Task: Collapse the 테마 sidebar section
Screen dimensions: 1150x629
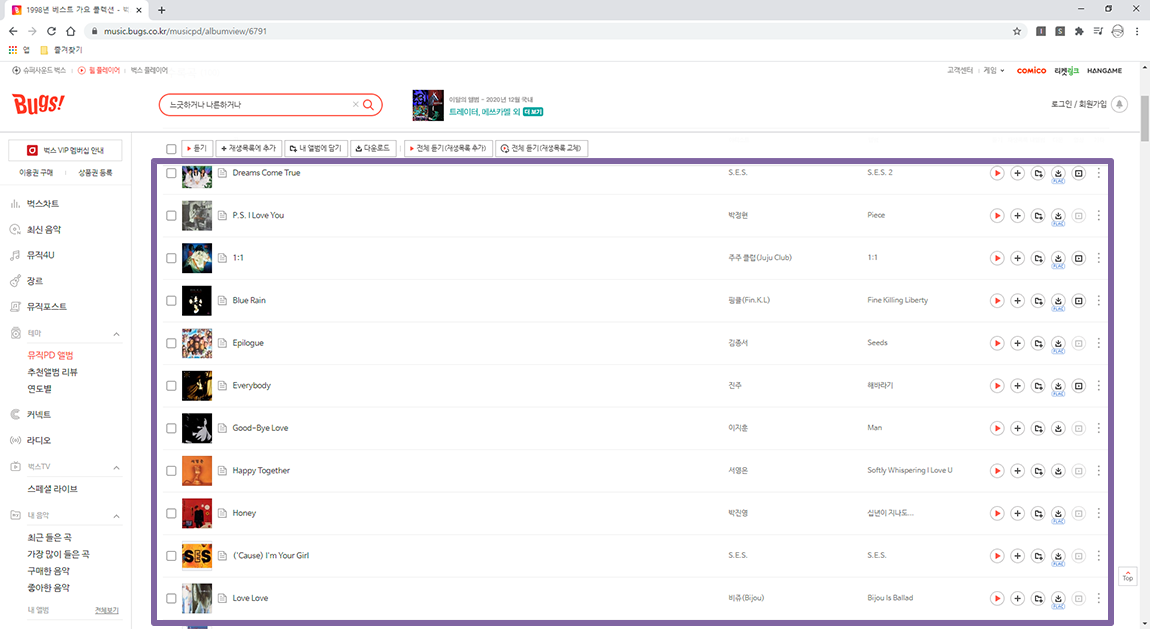Action: [x=116, y=334]
